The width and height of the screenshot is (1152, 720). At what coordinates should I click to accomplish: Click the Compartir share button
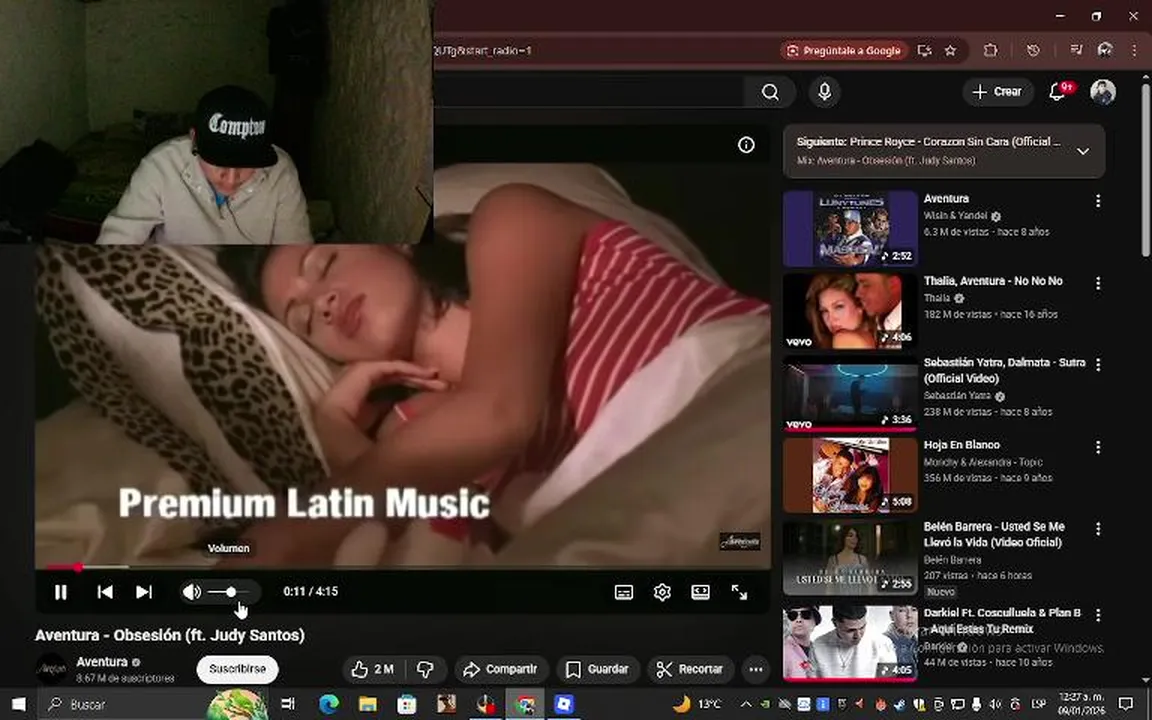(x=500, y=669)
